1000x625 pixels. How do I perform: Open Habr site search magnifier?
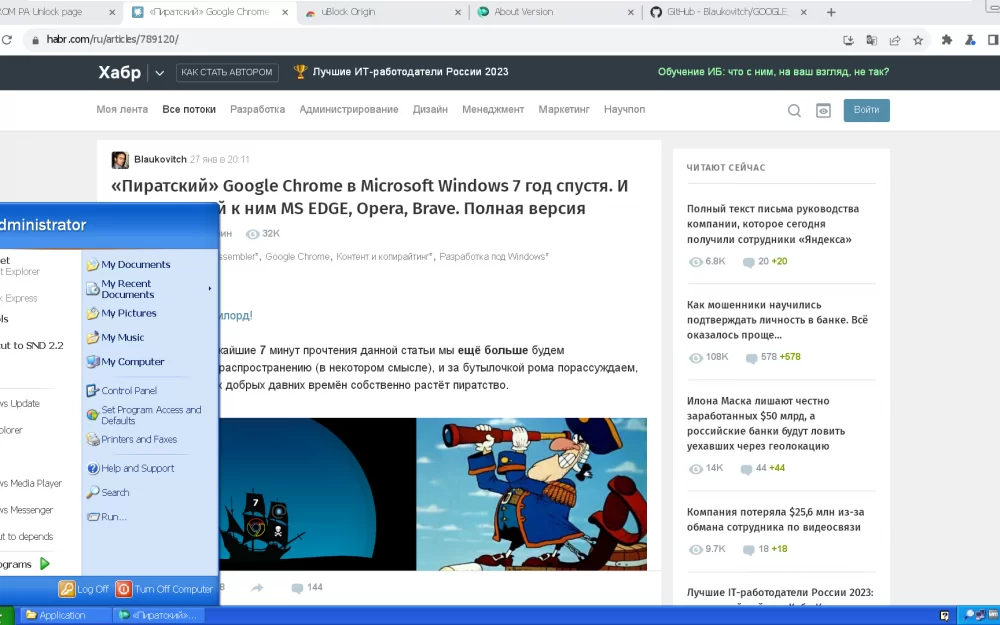794,110
